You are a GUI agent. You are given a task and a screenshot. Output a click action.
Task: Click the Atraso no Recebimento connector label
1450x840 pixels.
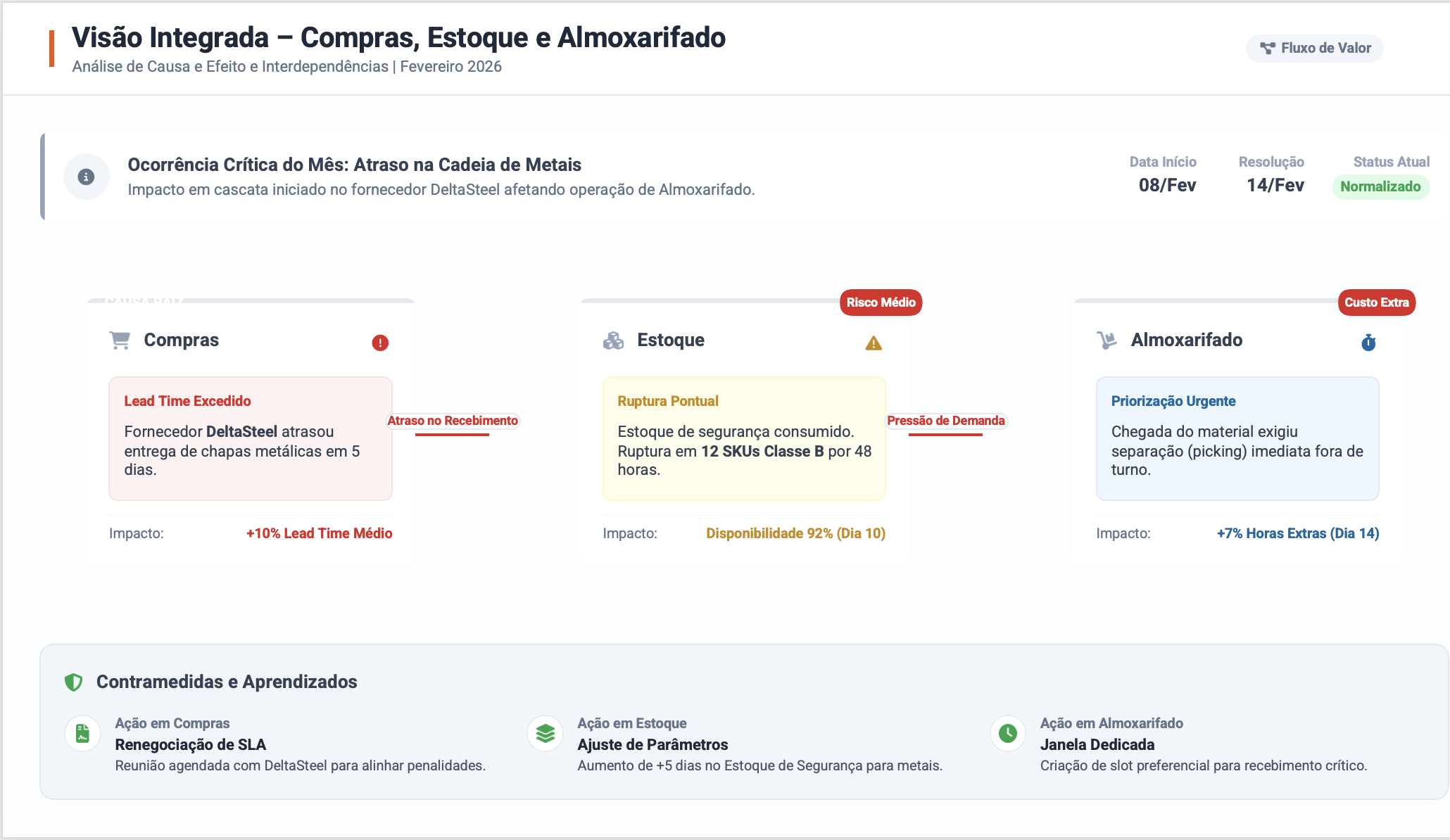tap(453, 421)
